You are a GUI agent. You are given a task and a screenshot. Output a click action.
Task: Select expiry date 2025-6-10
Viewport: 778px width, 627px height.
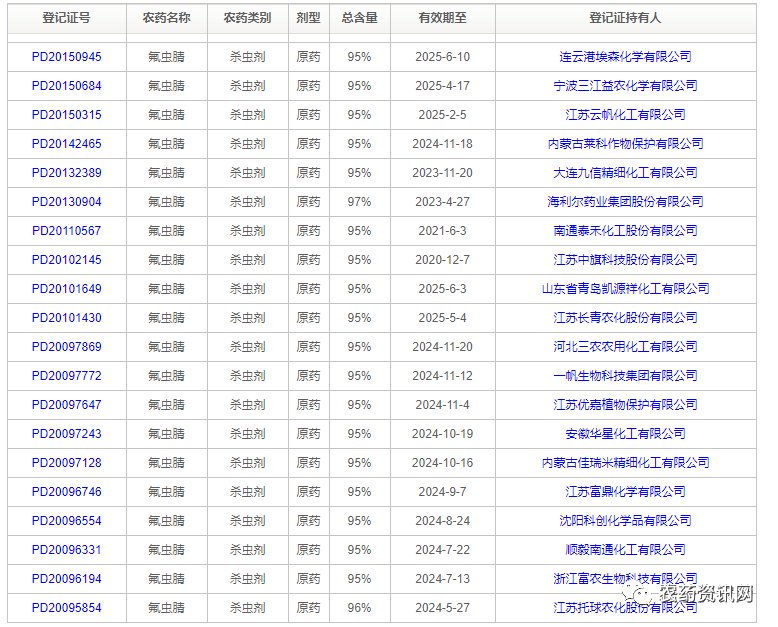pyautogui.click(x=443, y=57)
